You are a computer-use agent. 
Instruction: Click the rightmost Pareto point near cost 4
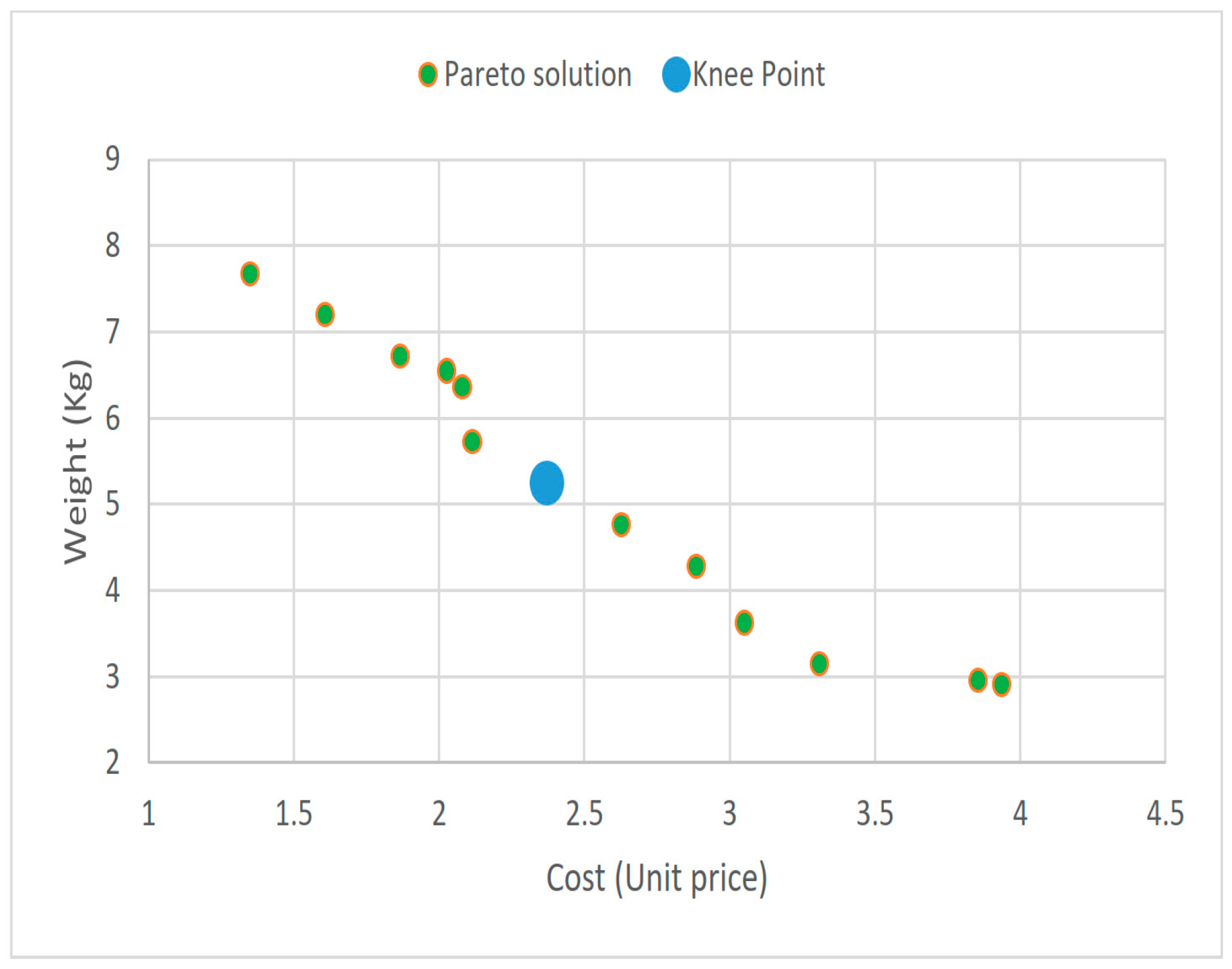click(1002, 684)
